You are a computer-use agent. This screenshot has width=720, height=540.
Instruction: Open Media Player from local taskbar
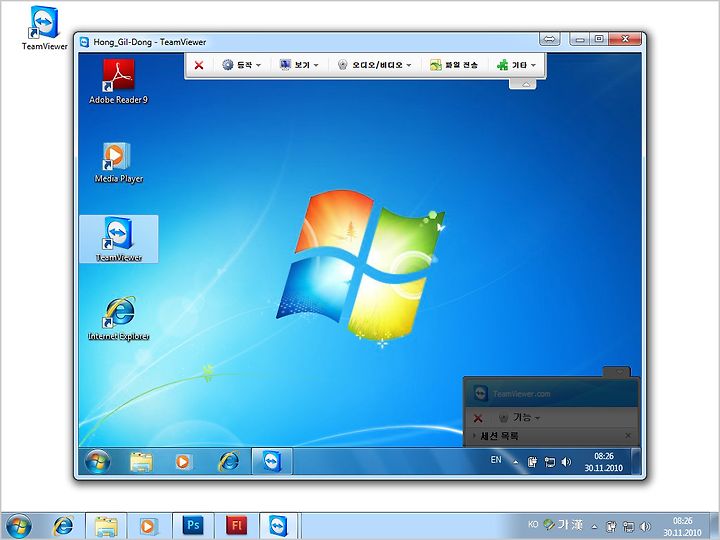[148, 526]
